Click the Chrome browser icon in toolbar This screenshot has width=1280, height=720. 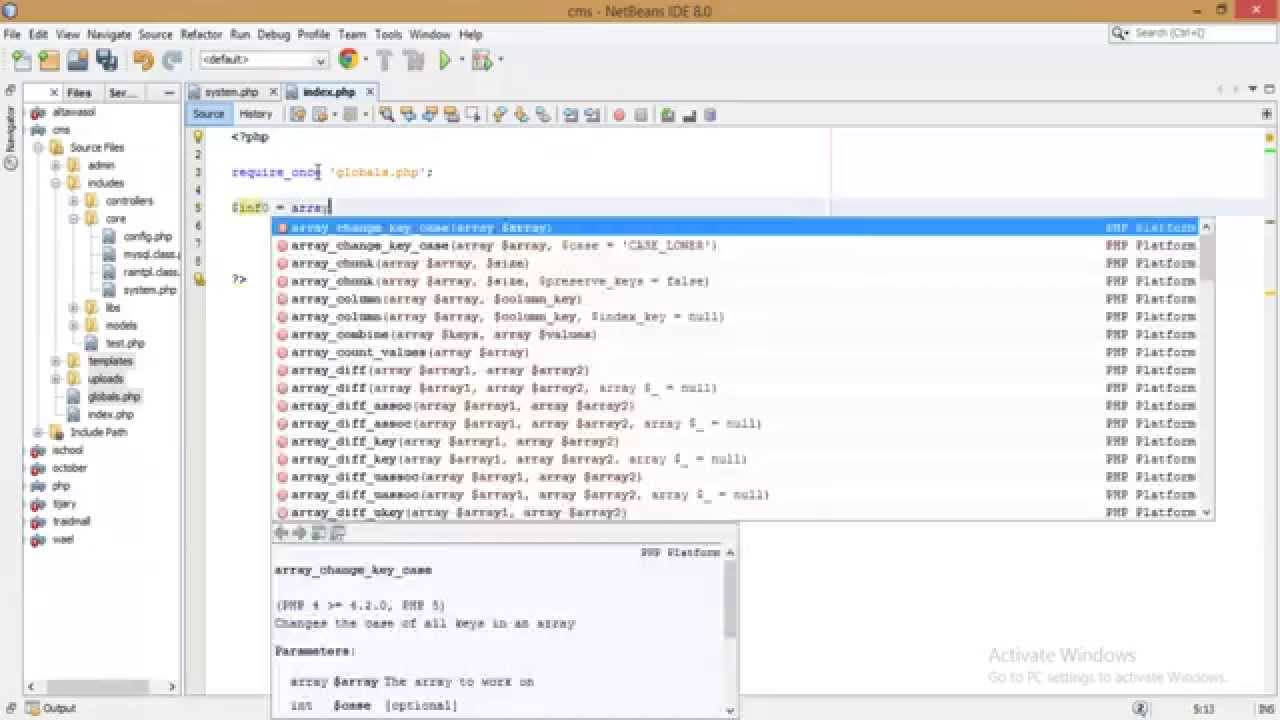pyautogui.click(x=347, y=60)
